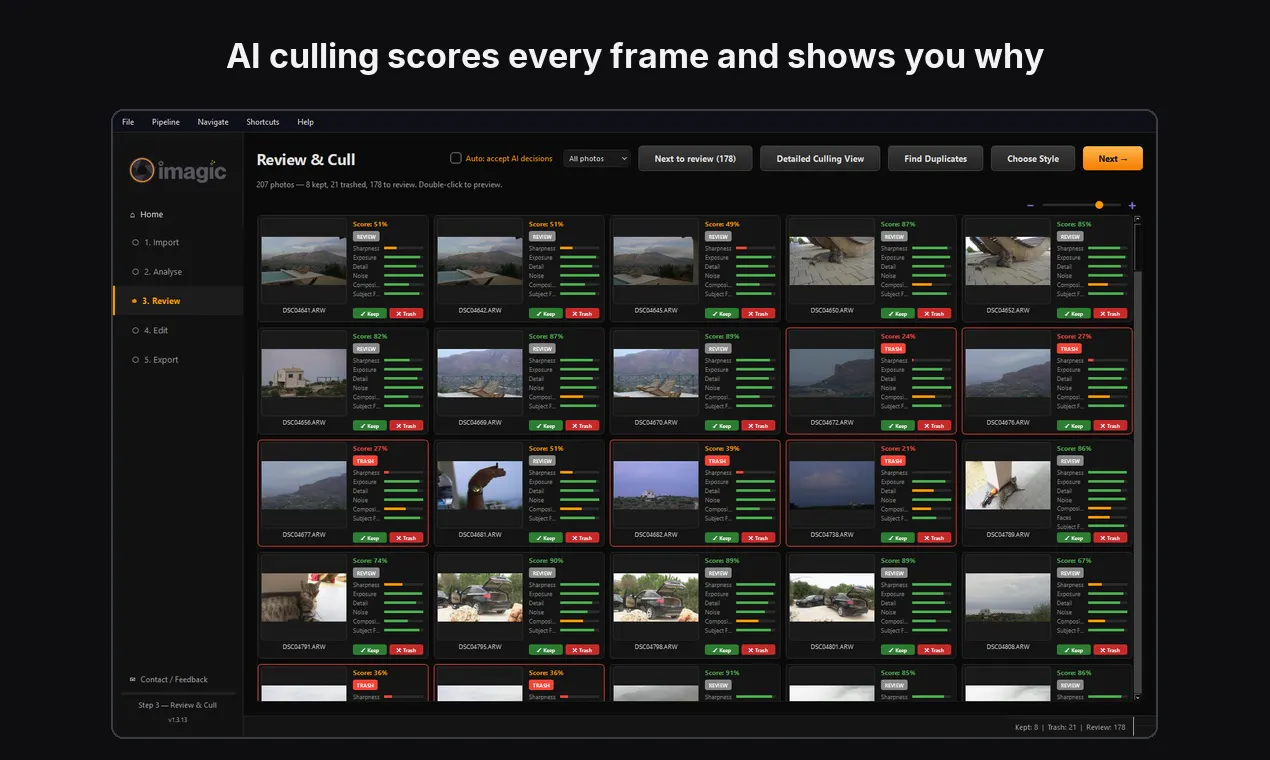Click the imagic logo

[x=178, y=171]
